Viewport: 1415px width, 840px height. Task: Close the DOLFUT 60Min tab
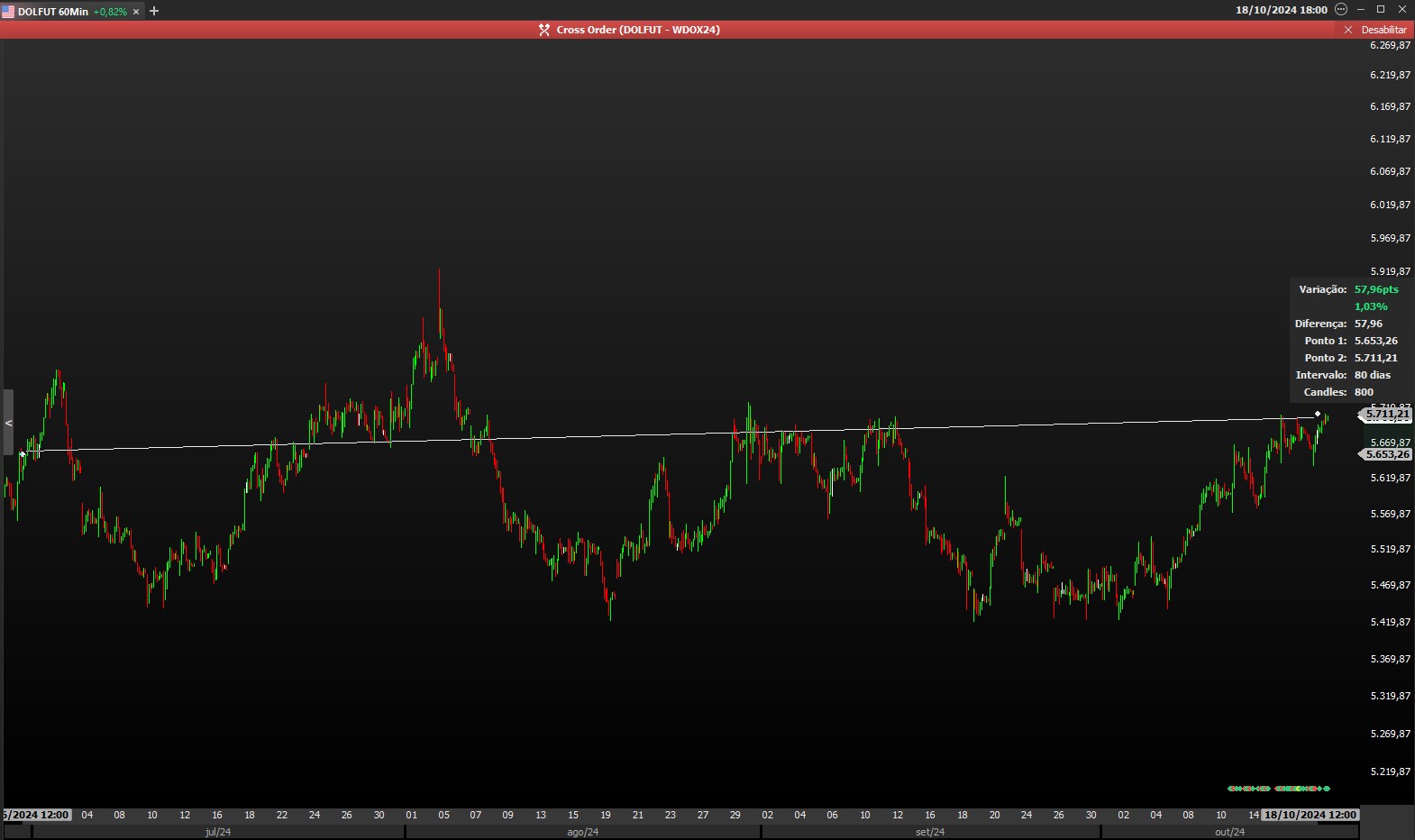pyautogui.click(x=136, y=12)
